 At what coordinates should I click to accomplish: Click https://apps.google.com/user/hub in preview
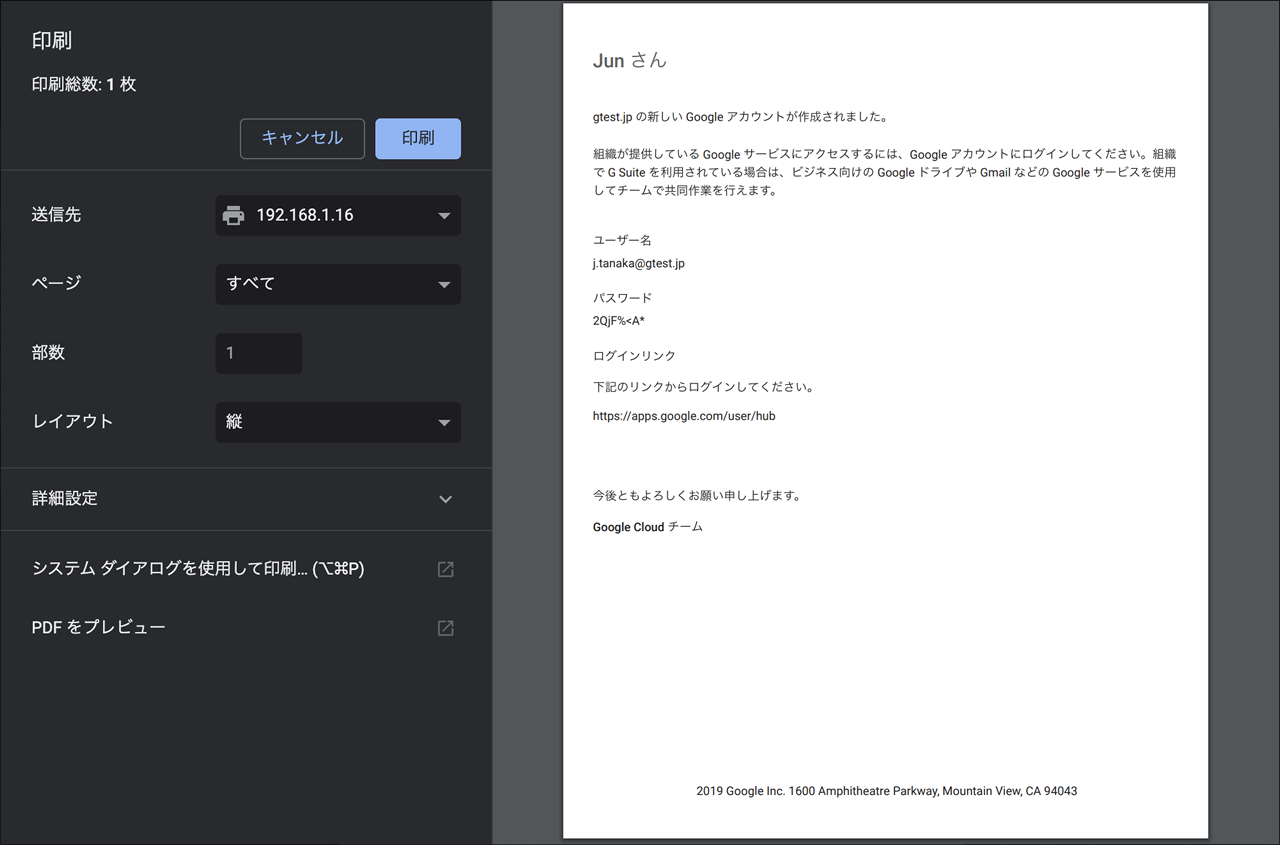coord(684,416)
